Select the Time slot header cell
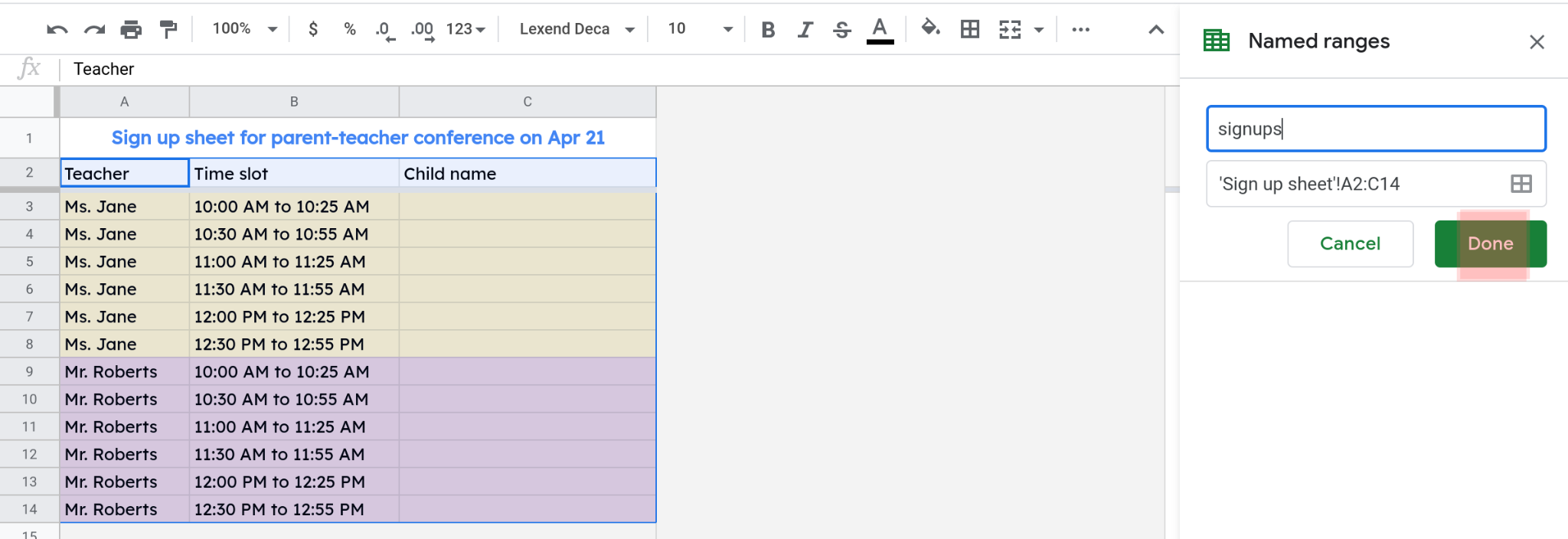Viewport: 1568px width, 539px height. click(x=294, y=173)
